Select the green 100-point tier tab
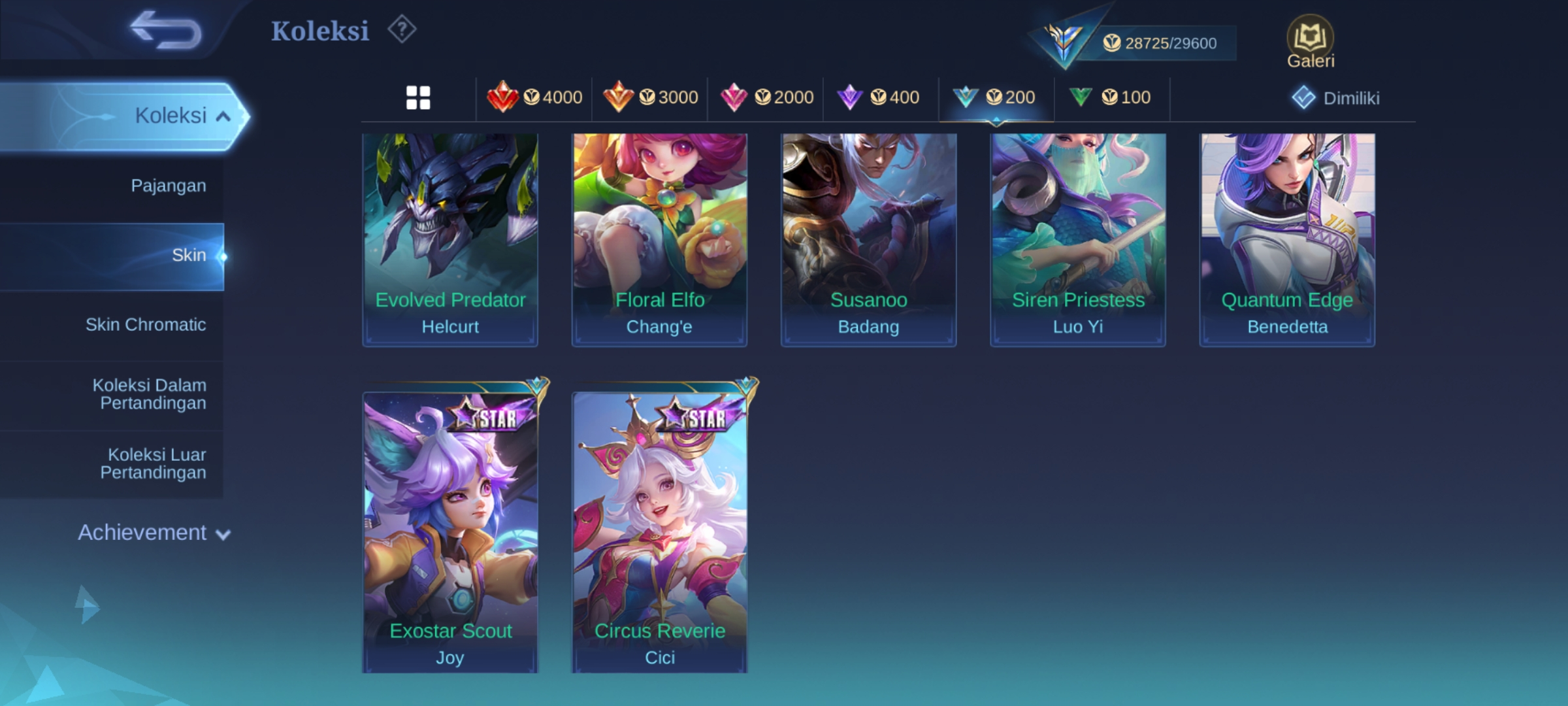This screenshot has height=706, width=1568. coord(1110,97)
